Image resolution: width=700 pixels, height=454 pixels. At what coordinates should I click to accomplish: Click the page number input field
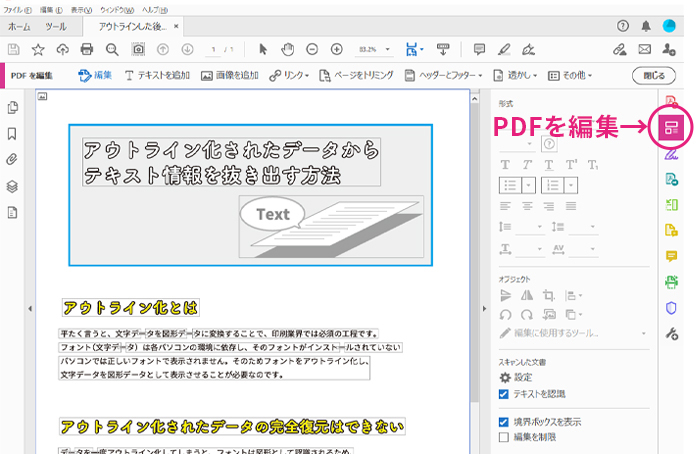click(x=214, y=50)
